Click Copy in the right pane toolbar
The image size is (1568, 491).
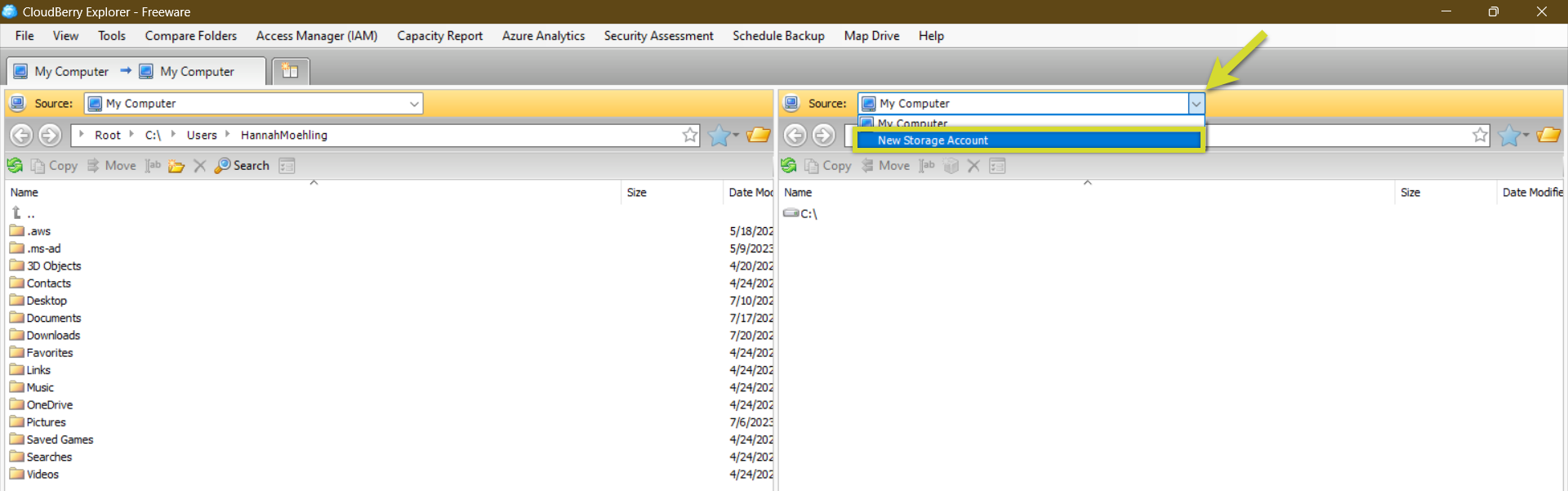pos(828,165)
